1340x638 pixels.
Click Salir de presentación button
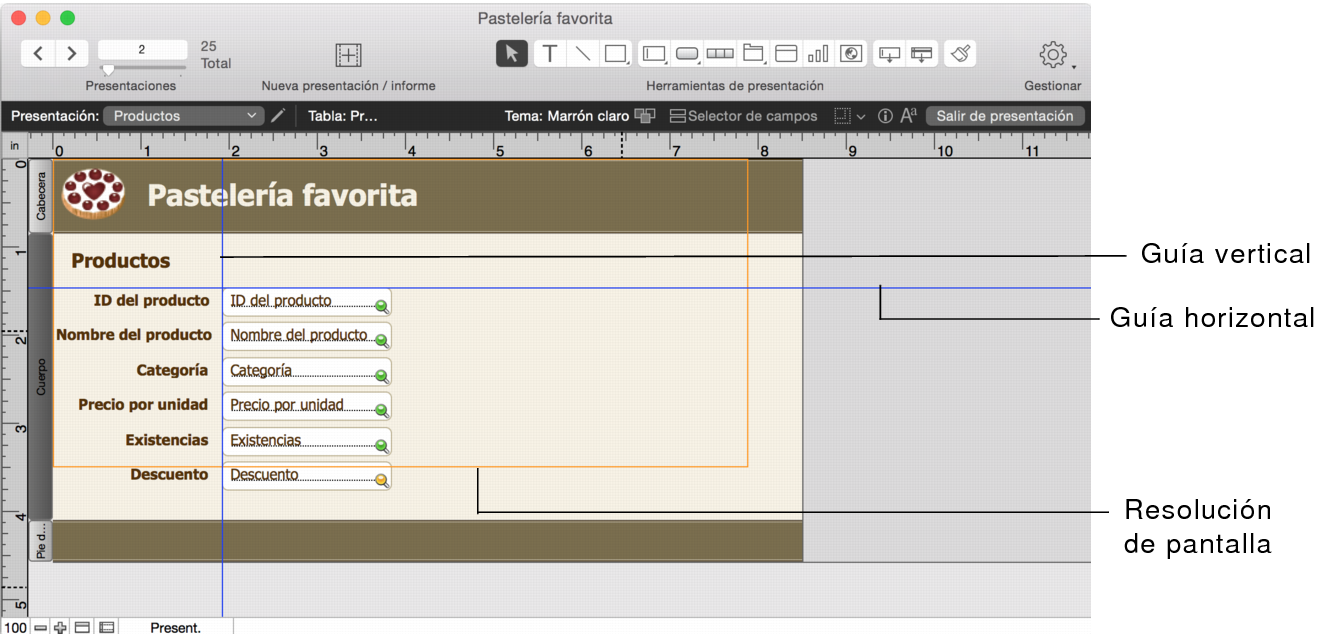(x=1004, y=116)
